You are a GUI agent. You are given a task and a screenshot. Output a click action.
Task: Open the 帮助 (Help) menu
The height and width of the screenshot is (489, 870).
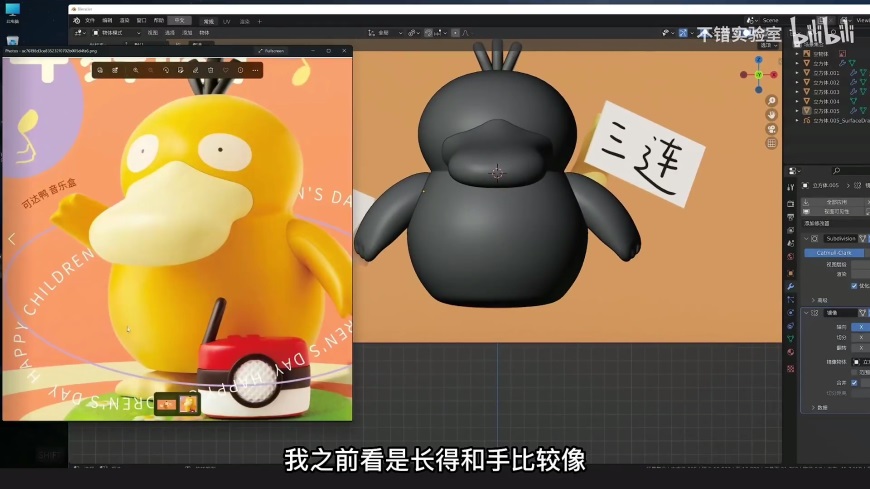tap(159, 21)
